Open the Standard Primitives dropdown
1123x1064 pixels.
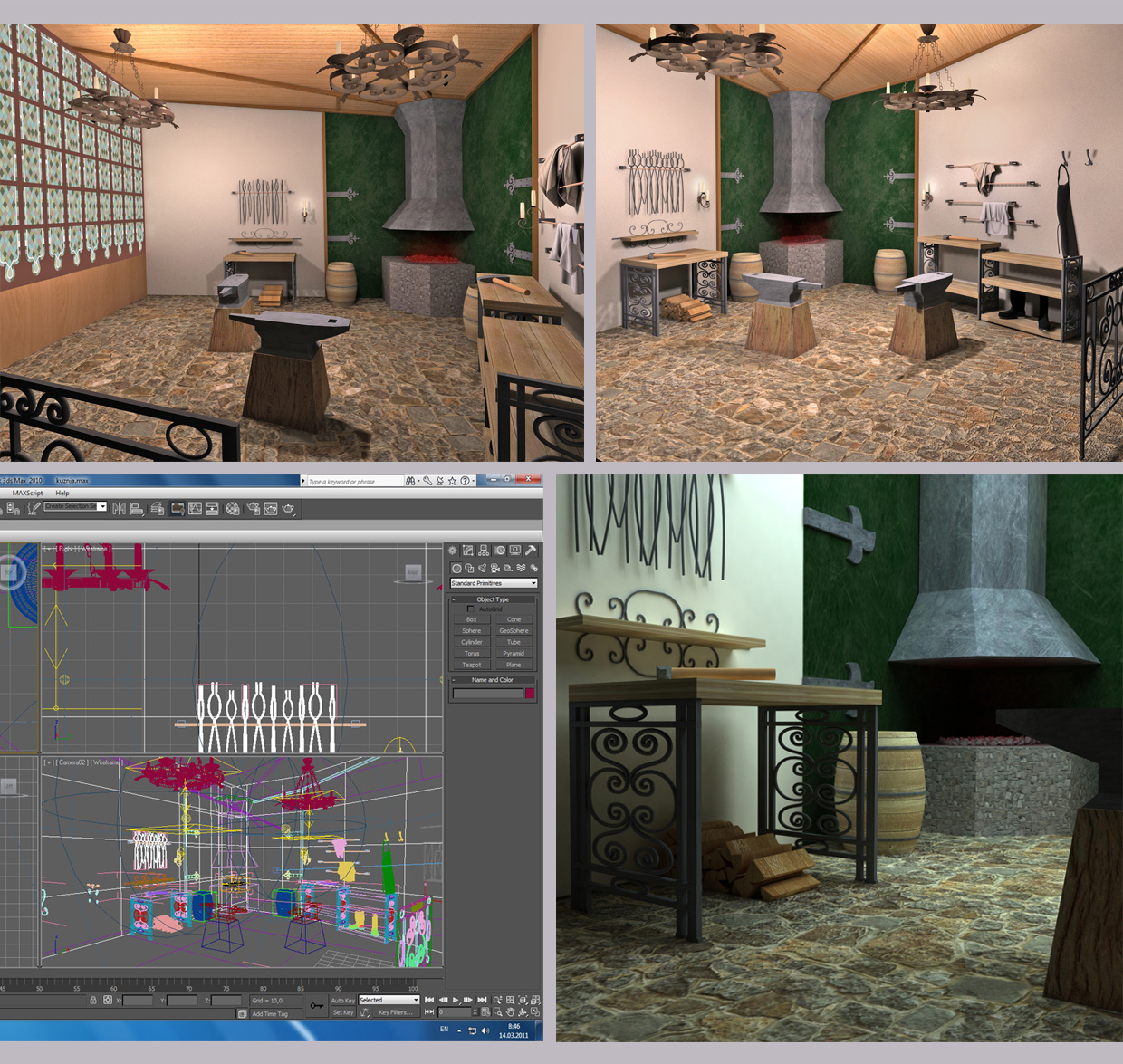(494, 583)
